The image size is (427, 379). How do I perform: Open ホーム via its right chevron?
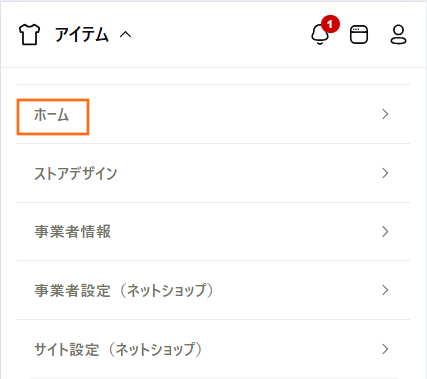click(x=385, y=114)
